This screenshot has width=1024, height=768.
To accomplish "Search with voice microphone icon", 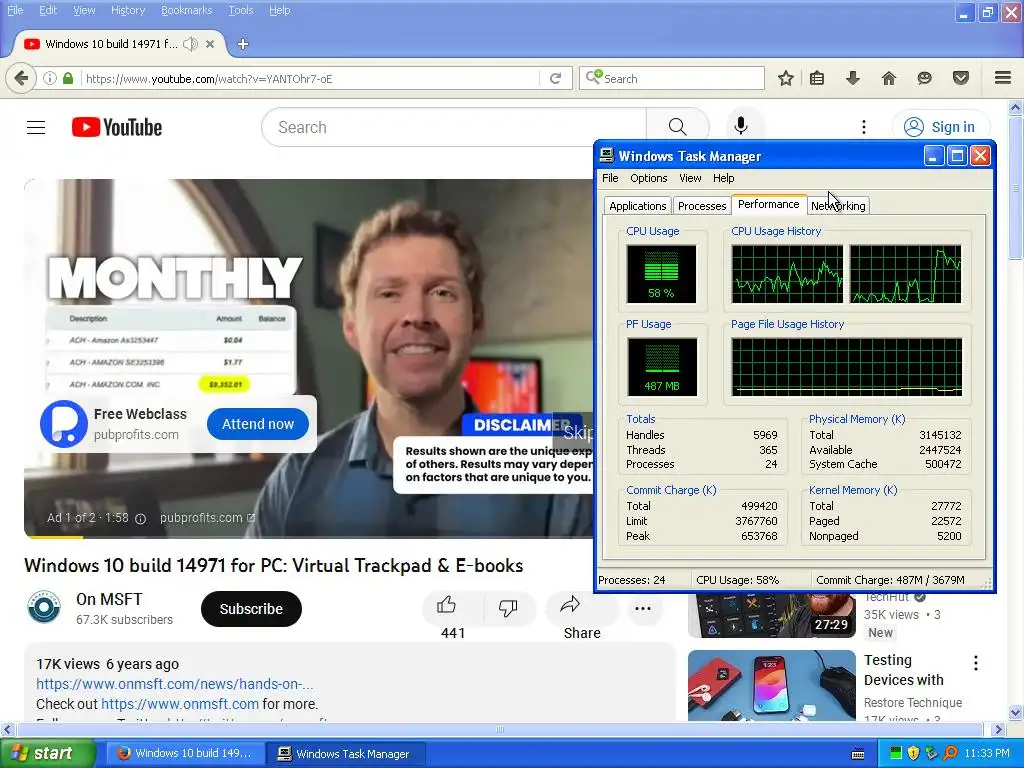I will click(x=741, y=126).
